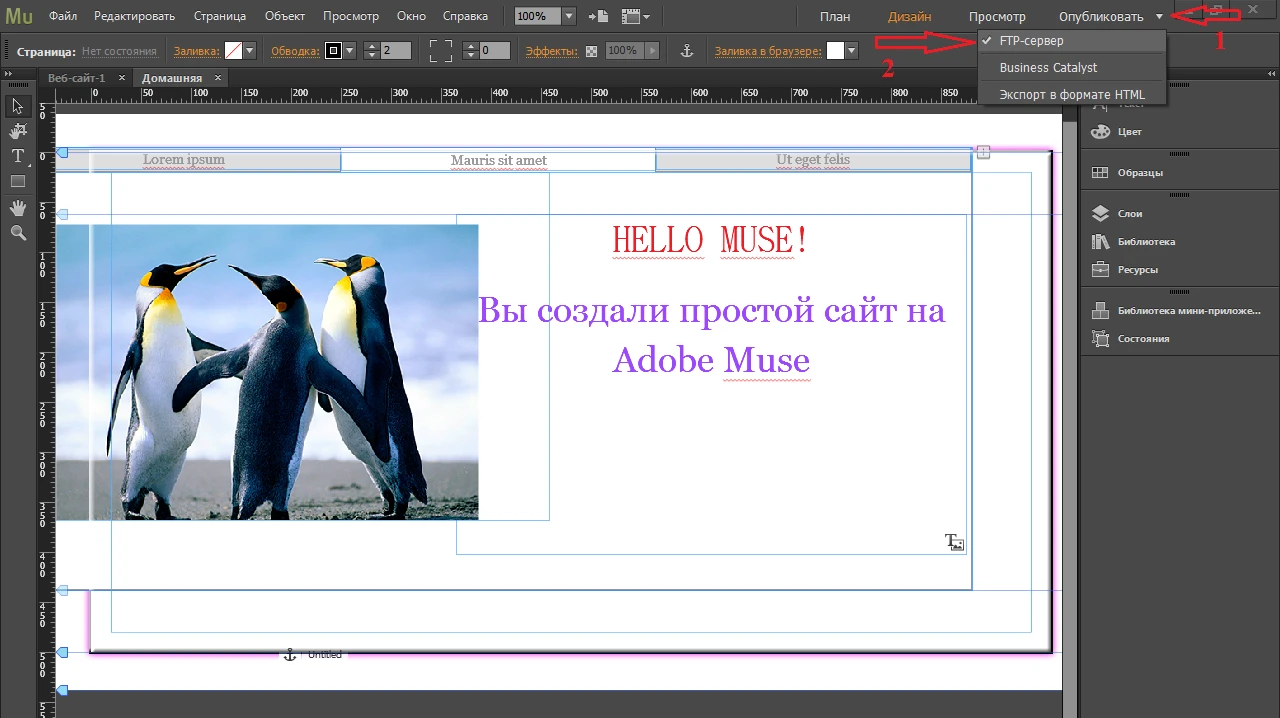Click the Просмотр preview mode button
The width and height of the screenshot is (1280, 718).
(x=997, y=17)
